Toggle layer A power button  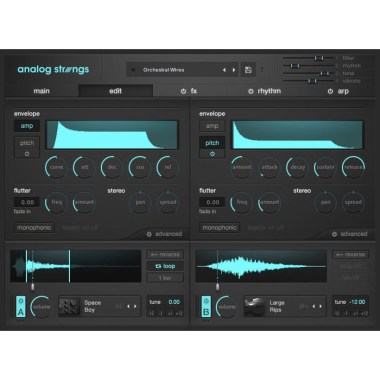coord(21,301)
